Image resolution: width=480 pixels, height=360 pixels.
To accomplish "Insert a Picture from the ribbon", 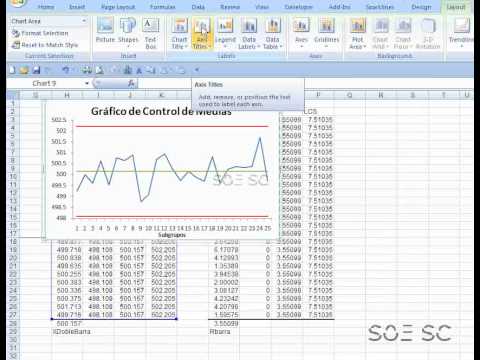I will click(105, 31).
